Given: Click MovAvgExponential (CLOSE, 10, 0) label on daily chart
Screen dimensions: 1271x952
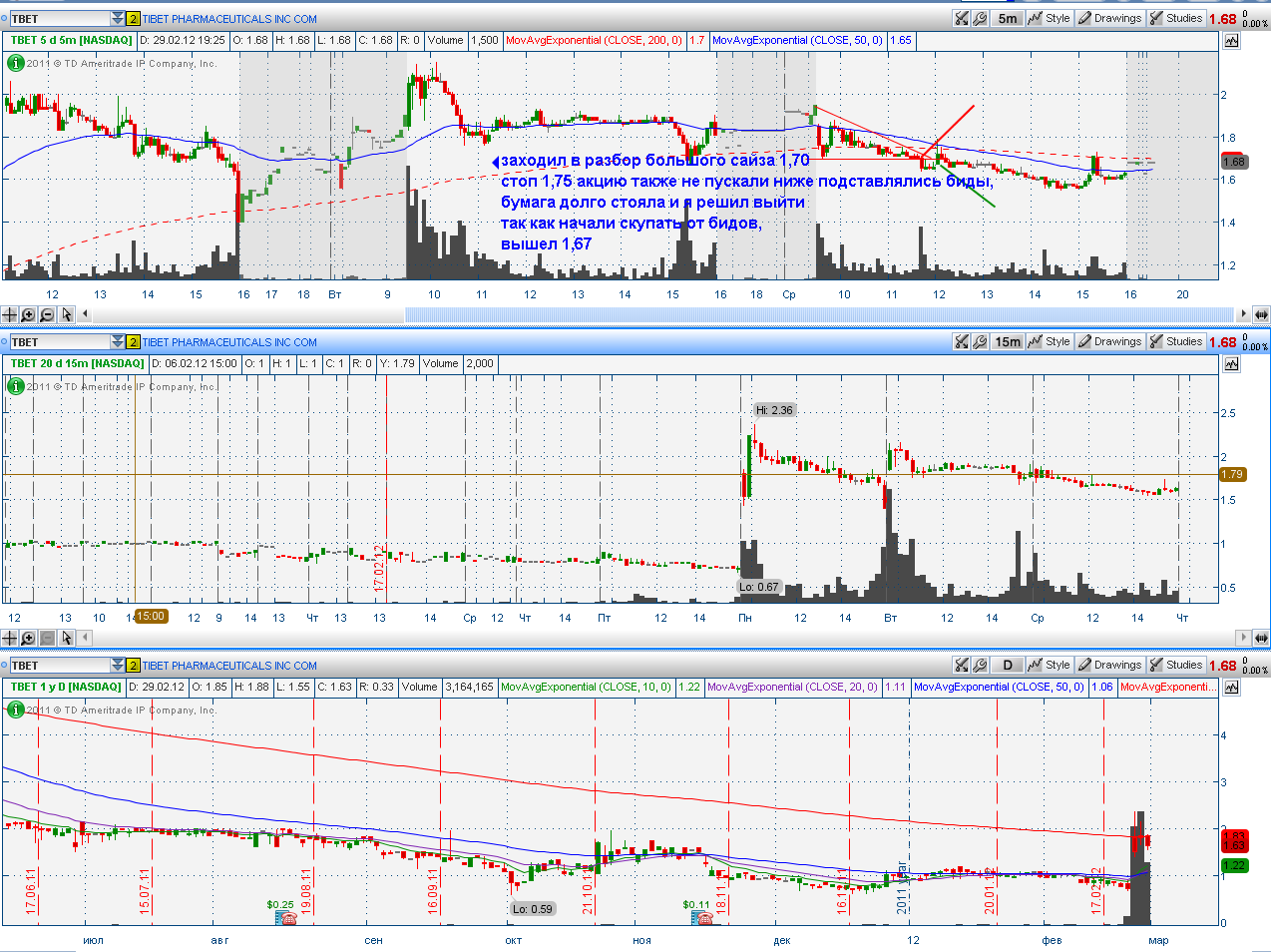Looking at the screenshot, I should pos(587,688).
